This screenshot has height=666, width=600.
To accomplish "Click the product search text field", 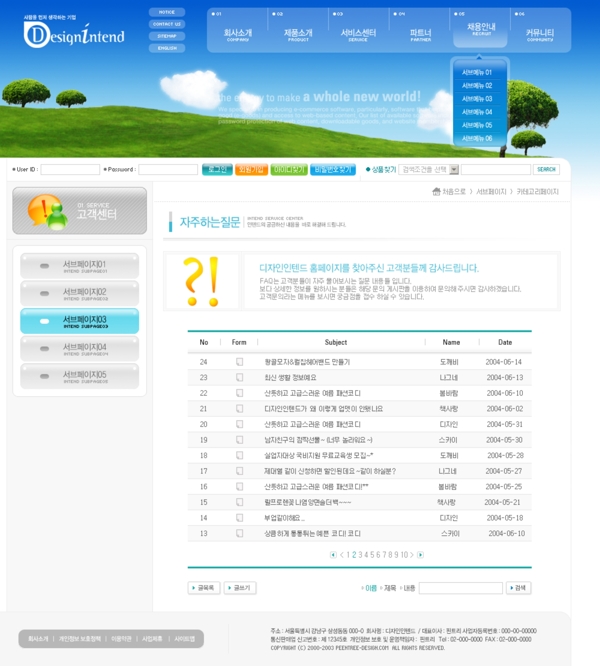I will (496, 169).
